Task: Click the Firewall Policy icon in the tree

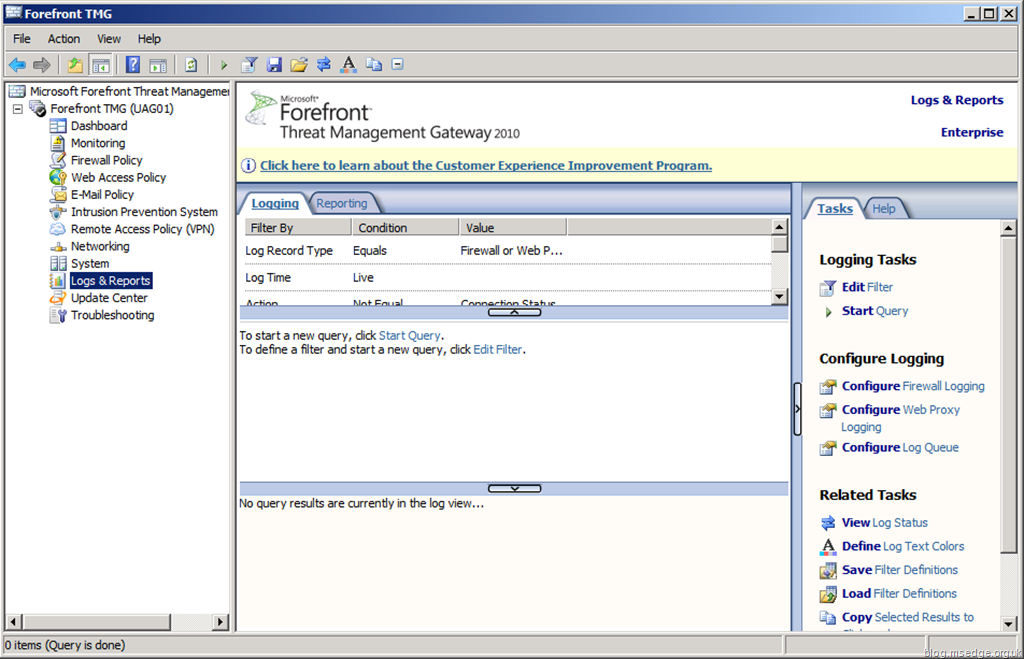Action: tap(58, 160)
